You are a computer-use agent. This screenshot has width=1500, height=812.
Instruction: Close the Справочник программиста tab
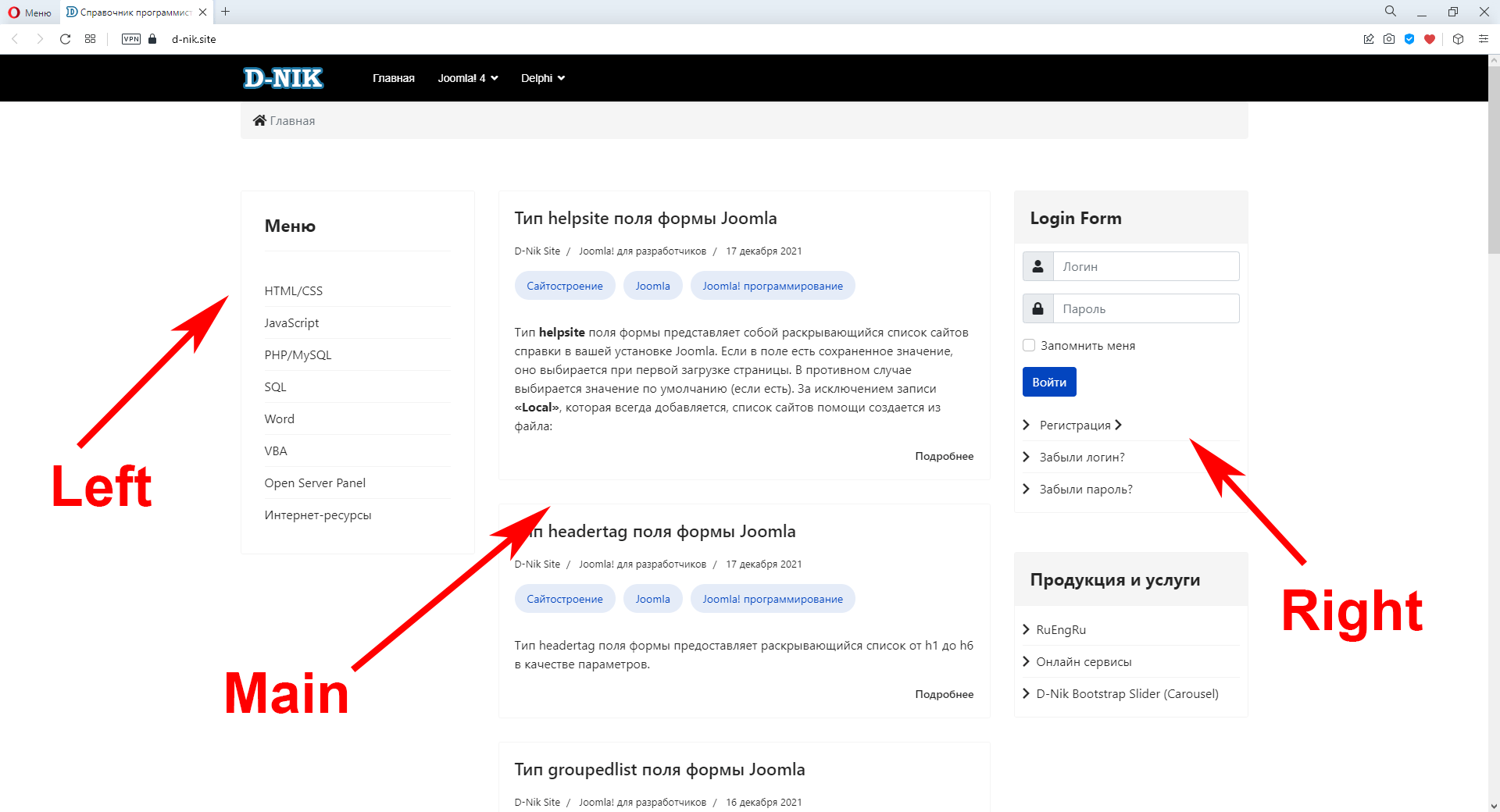[x=203, y=12]
